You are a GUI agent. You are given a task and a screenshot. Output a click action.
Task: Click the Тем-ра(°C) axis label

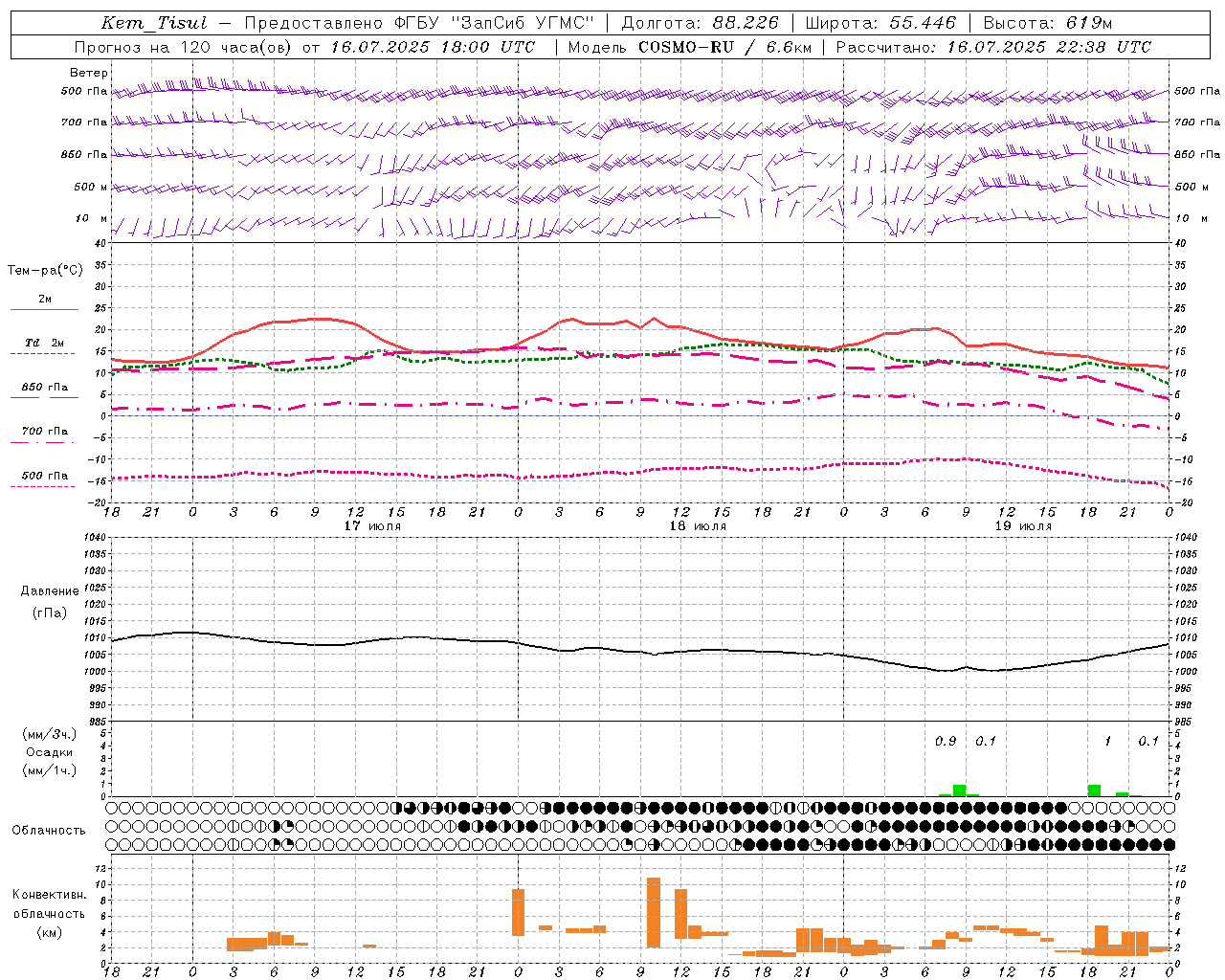[45, 271]
